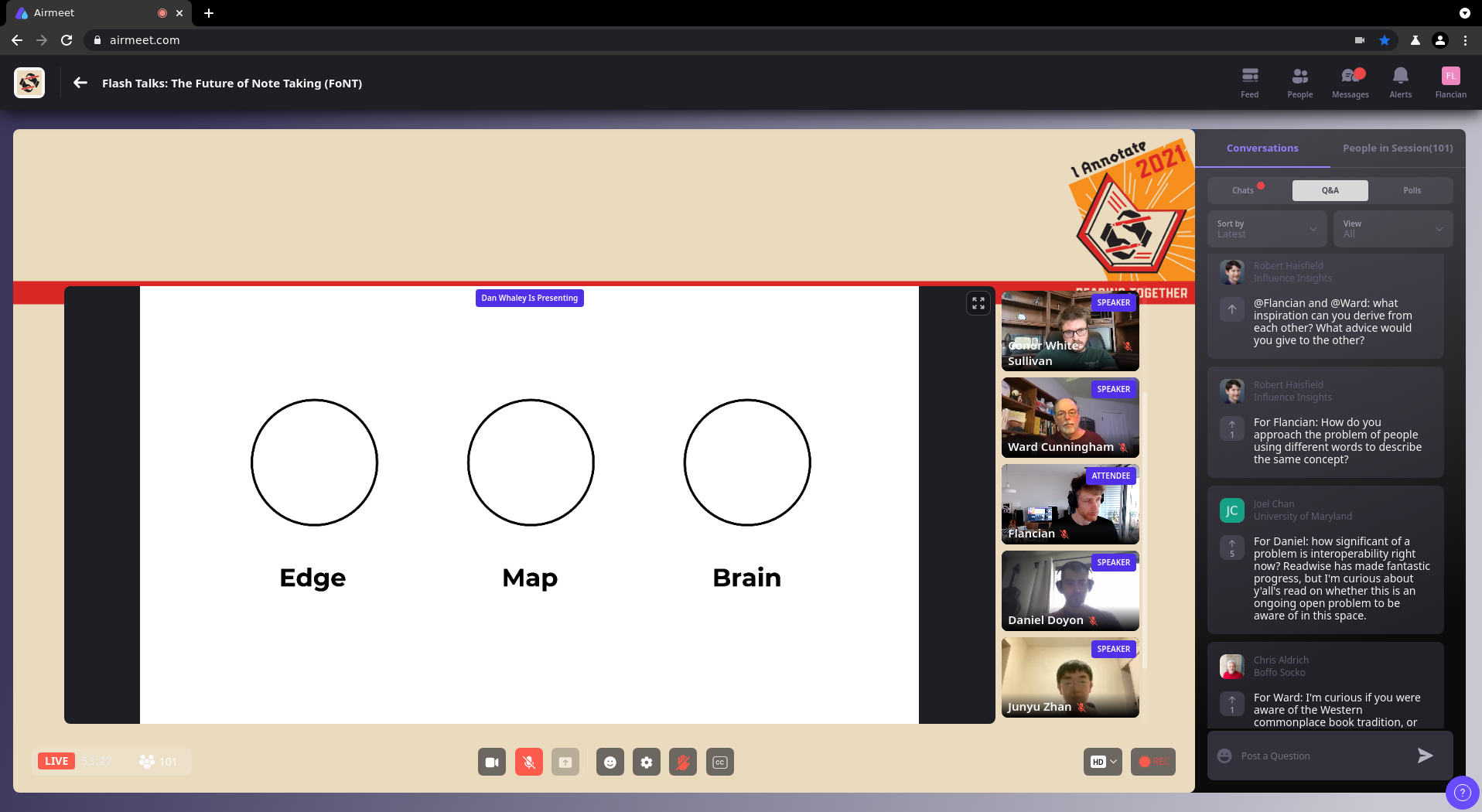Switch to People in Session tab
1482x812 pixels.
point(1398,148)
